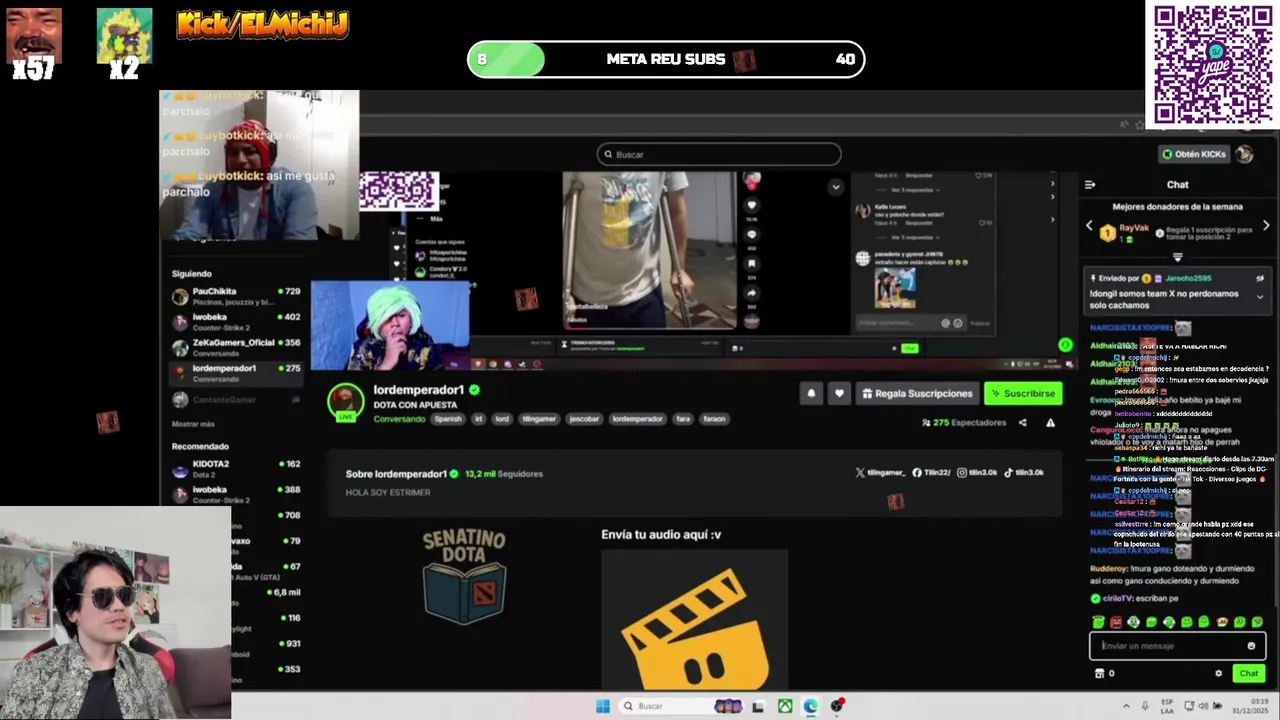This screenshot has width=1280, height=720.
Task: Click the microphone icon in the system tray
Action: click(1145, 706)
